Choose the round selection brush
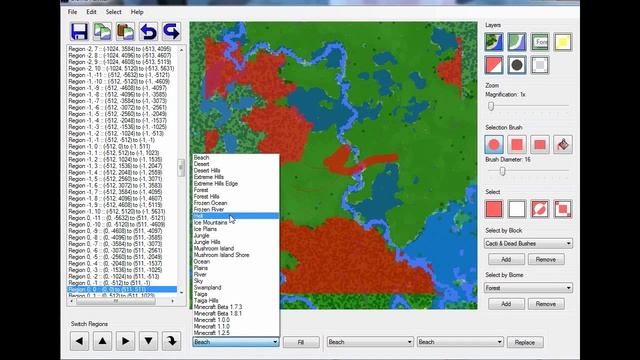 pos(494,144)
